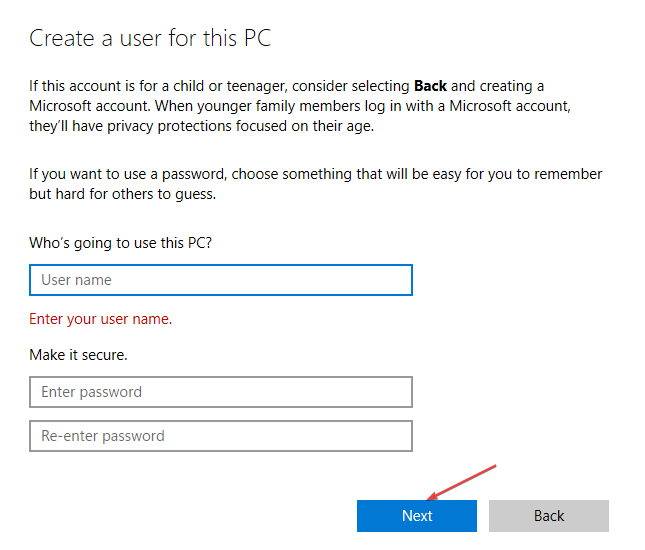The width and height of the screenshot is (645, 550).
Task: Click the 'Create a user for this PC' heading
Action: tap(150, 39)
